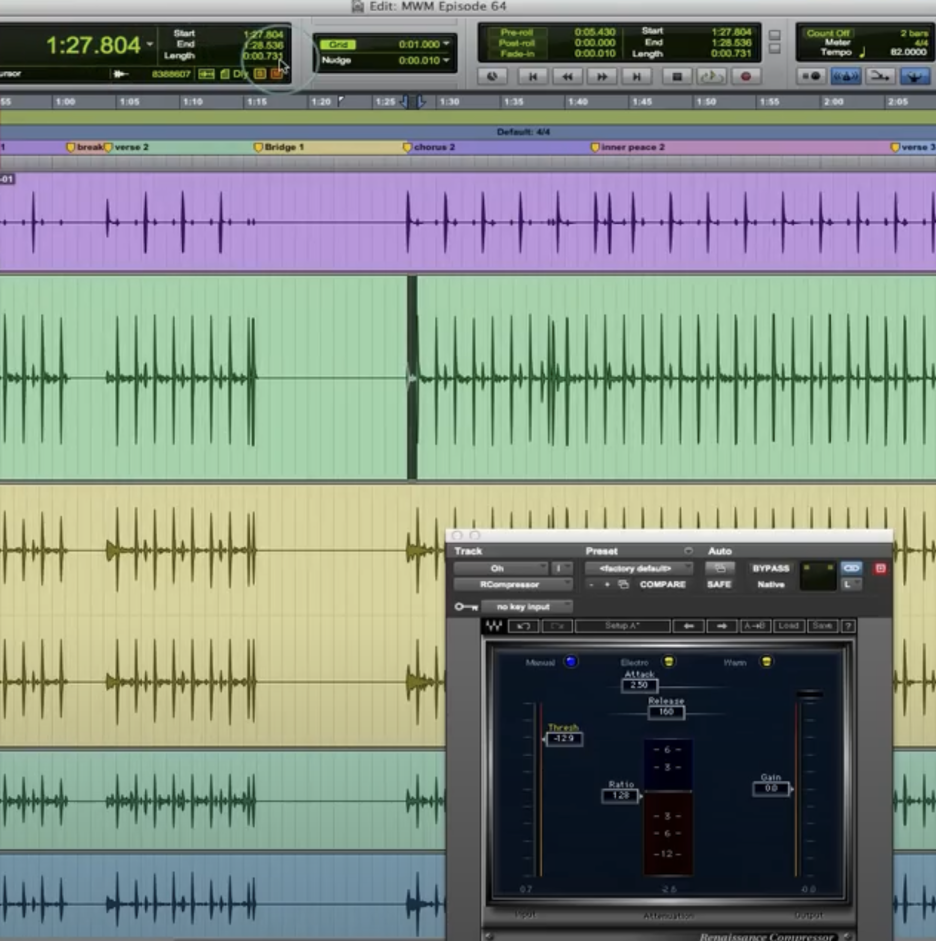The height and width of the screenshot is (941, 936).
Task: Click the Waves previous preset arrow
Action: tap(688, 626)
